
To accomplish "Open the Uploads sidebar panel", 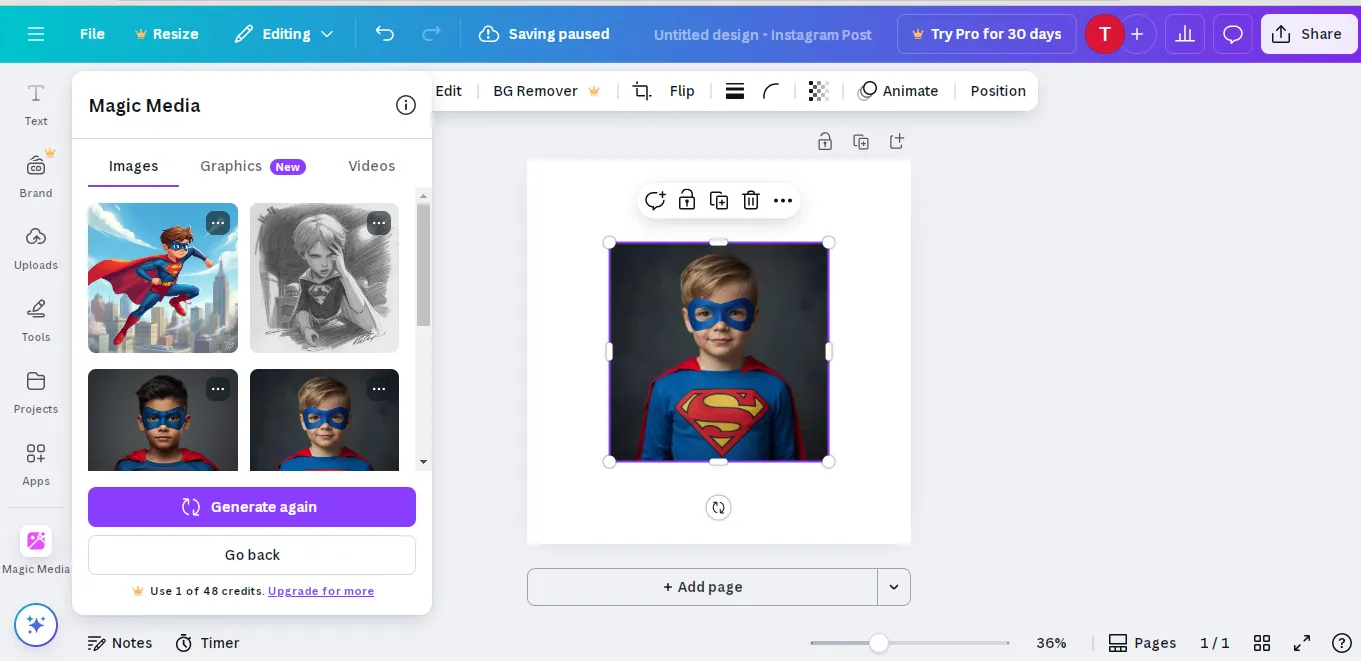I will pos(36,248).
